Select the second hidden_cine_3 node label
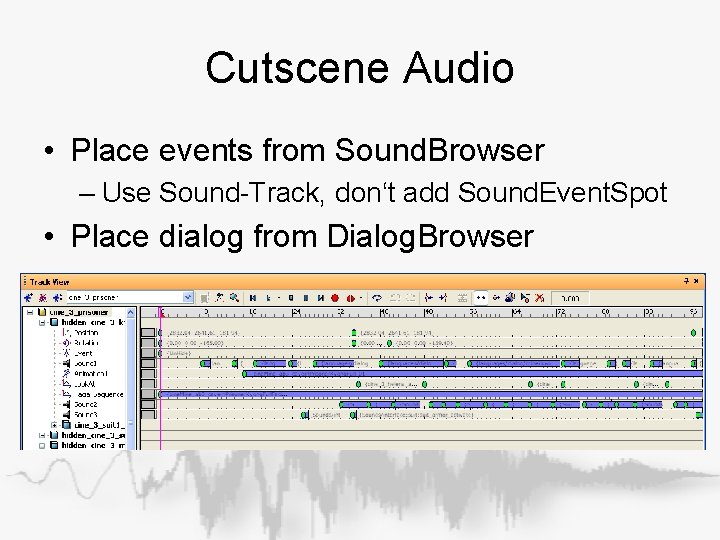The image size is (720, 540). pos(93,435)
